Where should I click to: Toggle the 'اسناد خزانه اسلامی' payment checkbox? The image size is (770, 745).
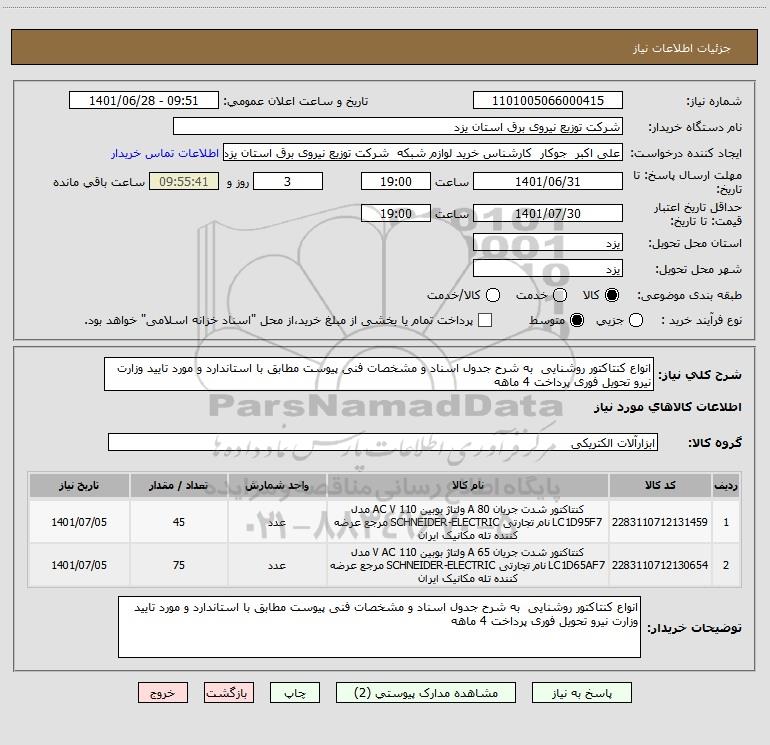485,320
